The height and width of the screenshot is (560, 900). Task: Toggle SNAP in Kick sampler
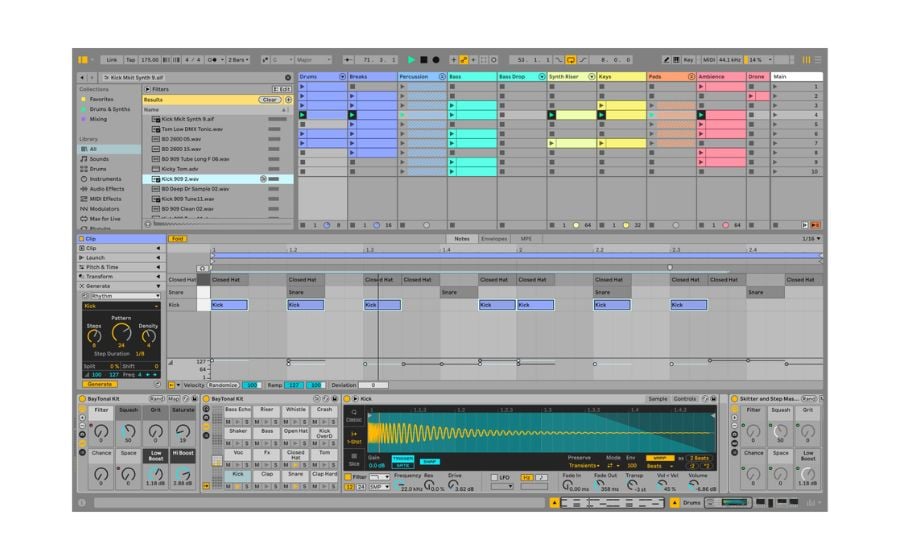click(429, 461)
